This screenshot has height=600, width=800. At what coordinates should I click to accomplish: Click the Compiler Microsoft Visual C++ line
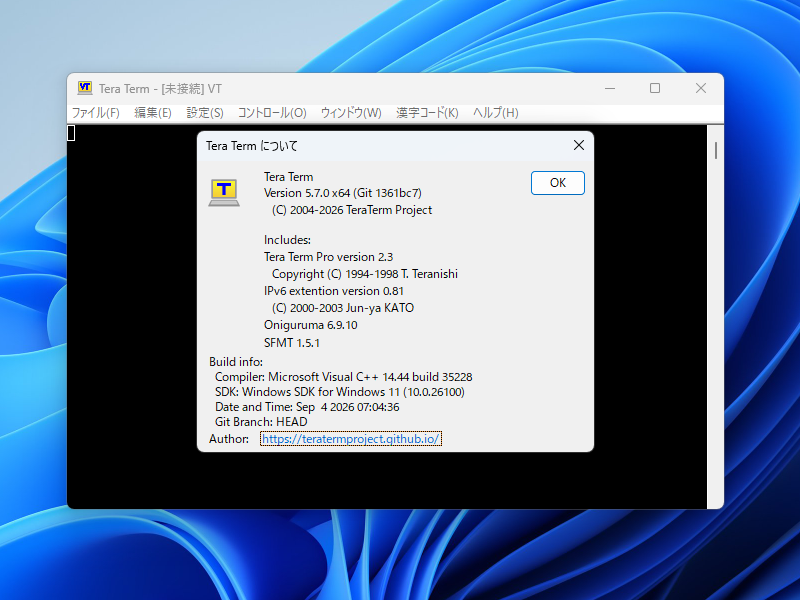(343, 377)
